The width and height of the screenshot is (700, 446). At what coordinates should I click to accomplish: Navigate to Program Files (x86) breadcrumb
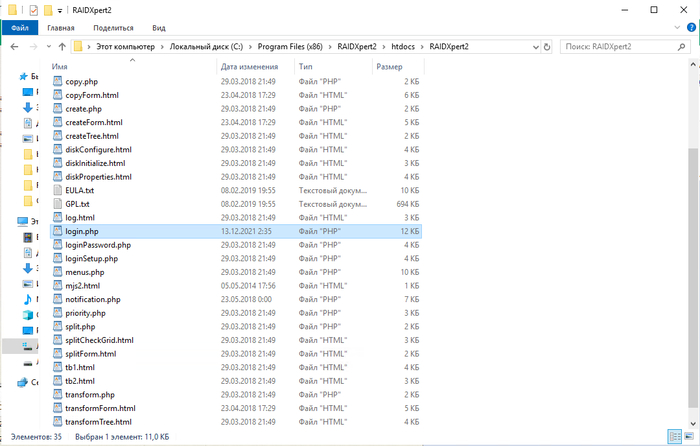point(290,46)
